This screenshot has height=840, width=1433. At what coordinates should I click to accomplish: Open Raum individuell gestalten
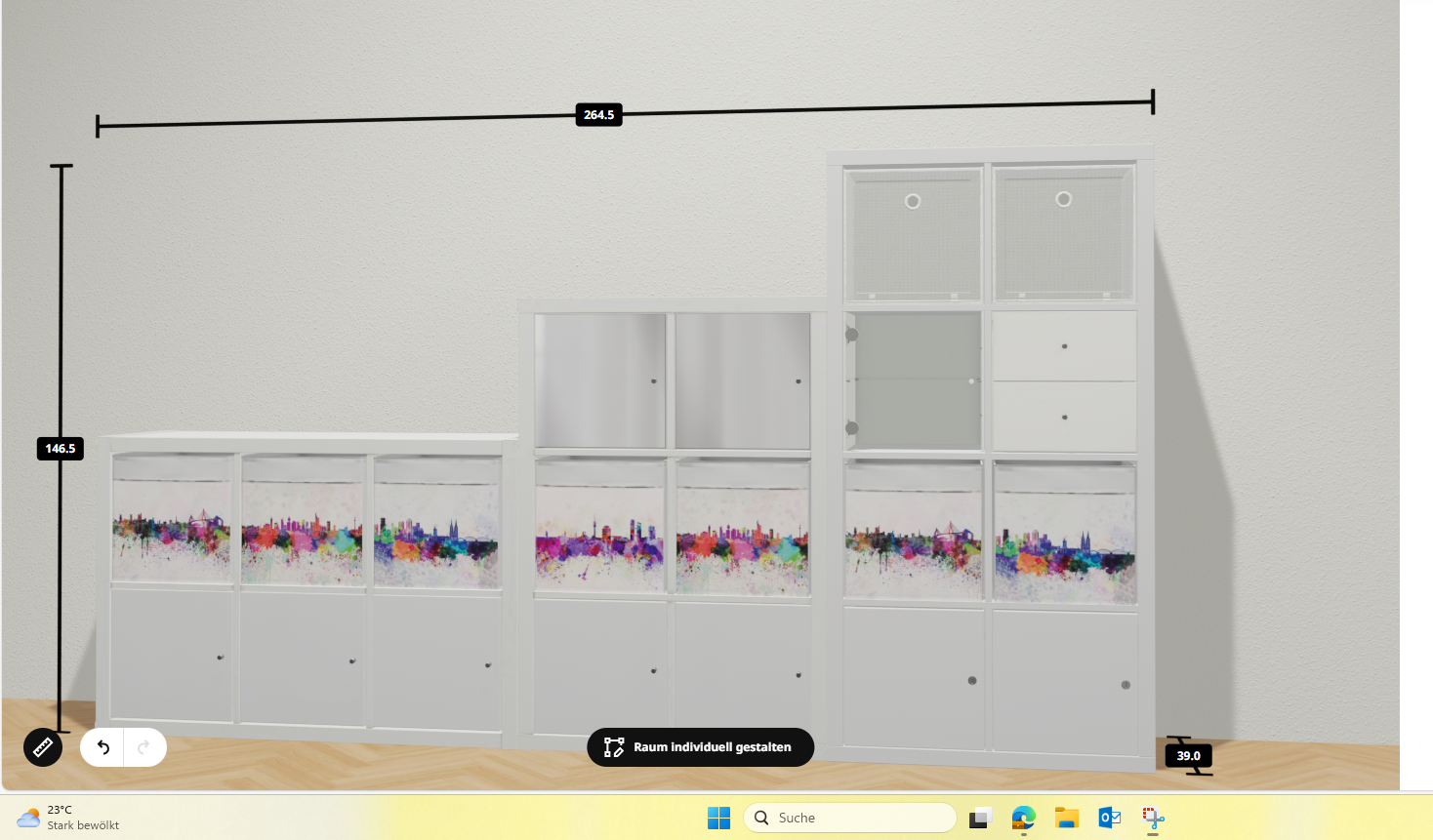700,747
